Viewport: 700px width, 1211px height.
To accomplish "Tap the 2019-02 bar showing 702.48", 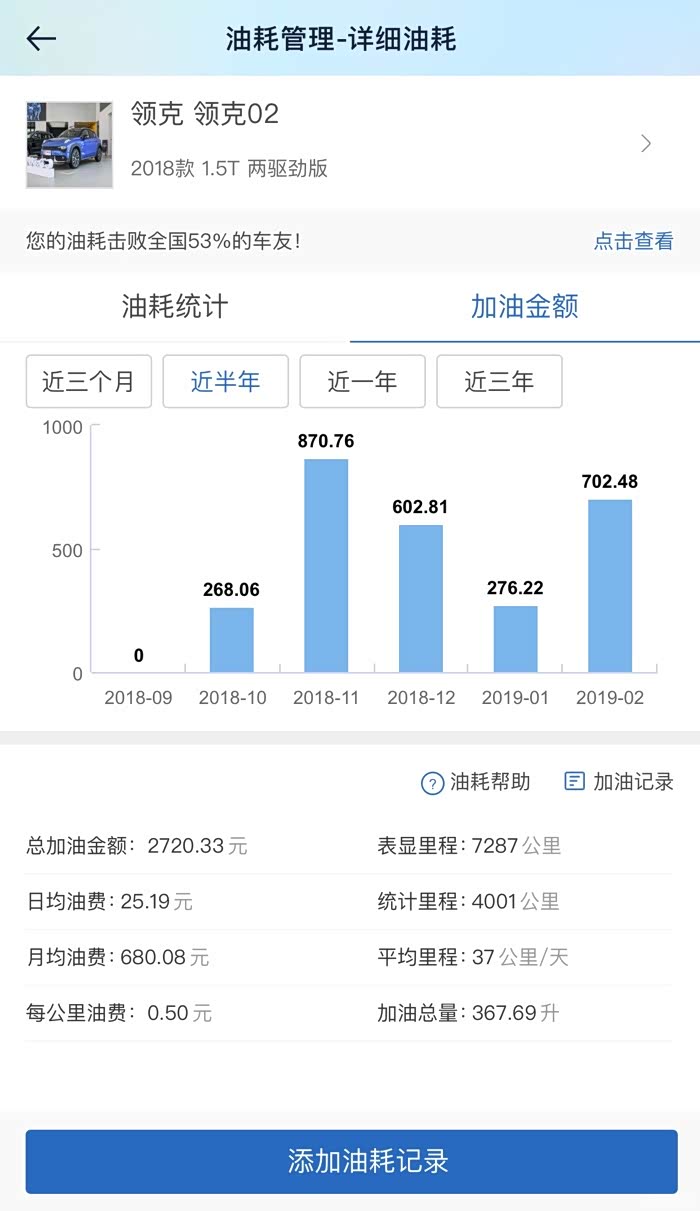I will [x=610, y=586].
